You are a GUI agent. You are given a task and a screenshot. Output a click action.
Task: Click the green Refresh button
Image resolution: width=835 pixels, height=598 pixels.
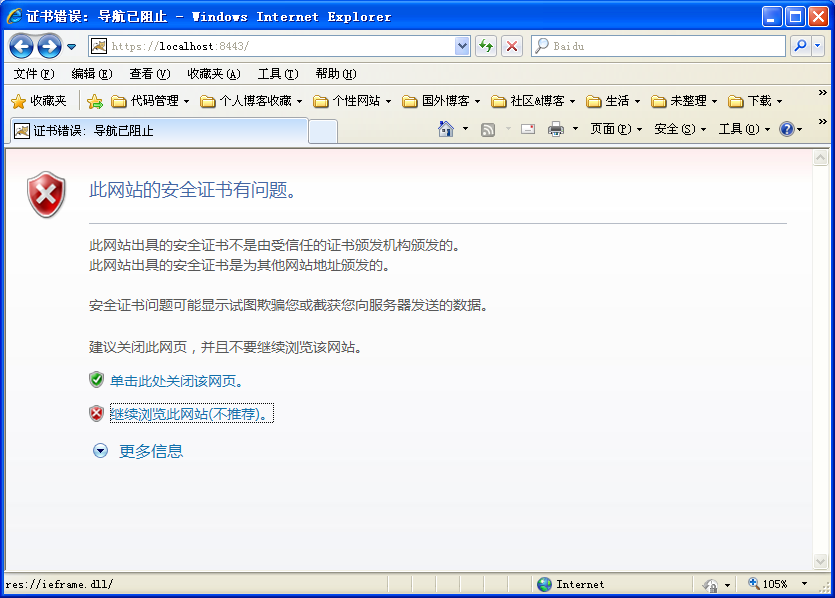click(x=486, y=46)
